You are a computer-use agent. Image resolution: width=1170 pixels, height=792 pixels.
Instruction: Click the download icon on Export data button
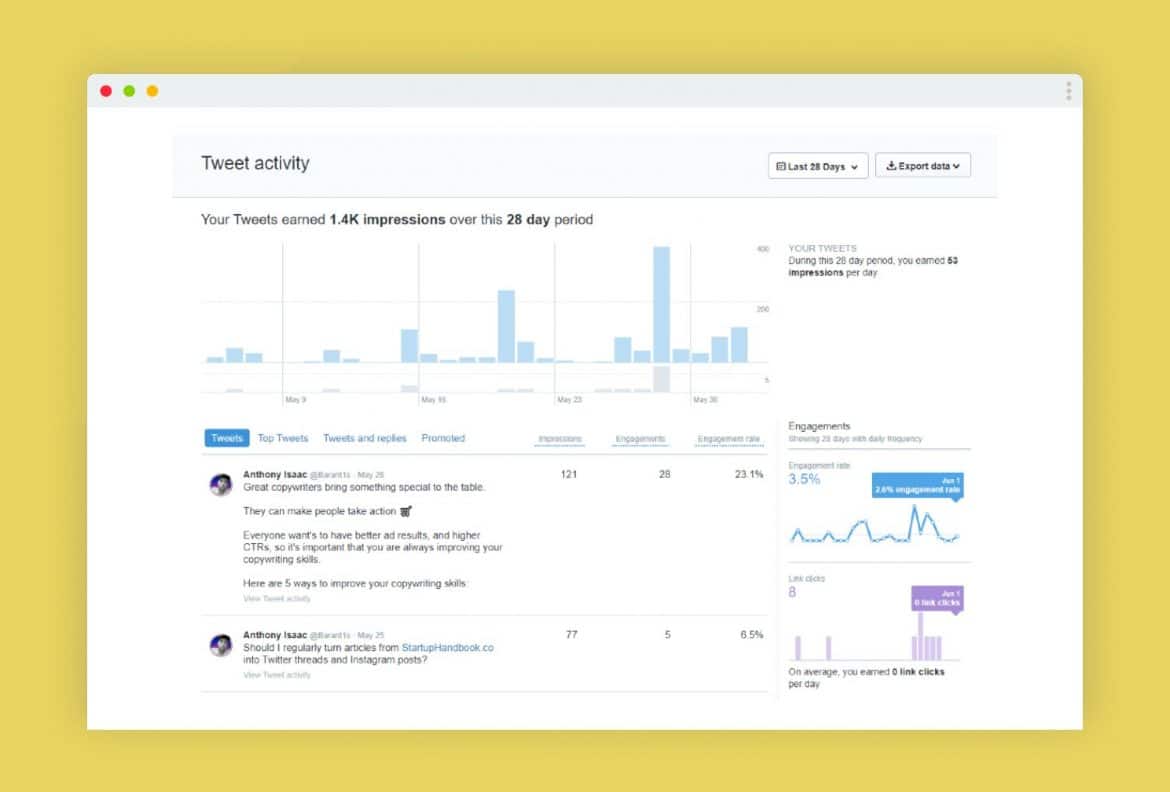pos(890,166)
